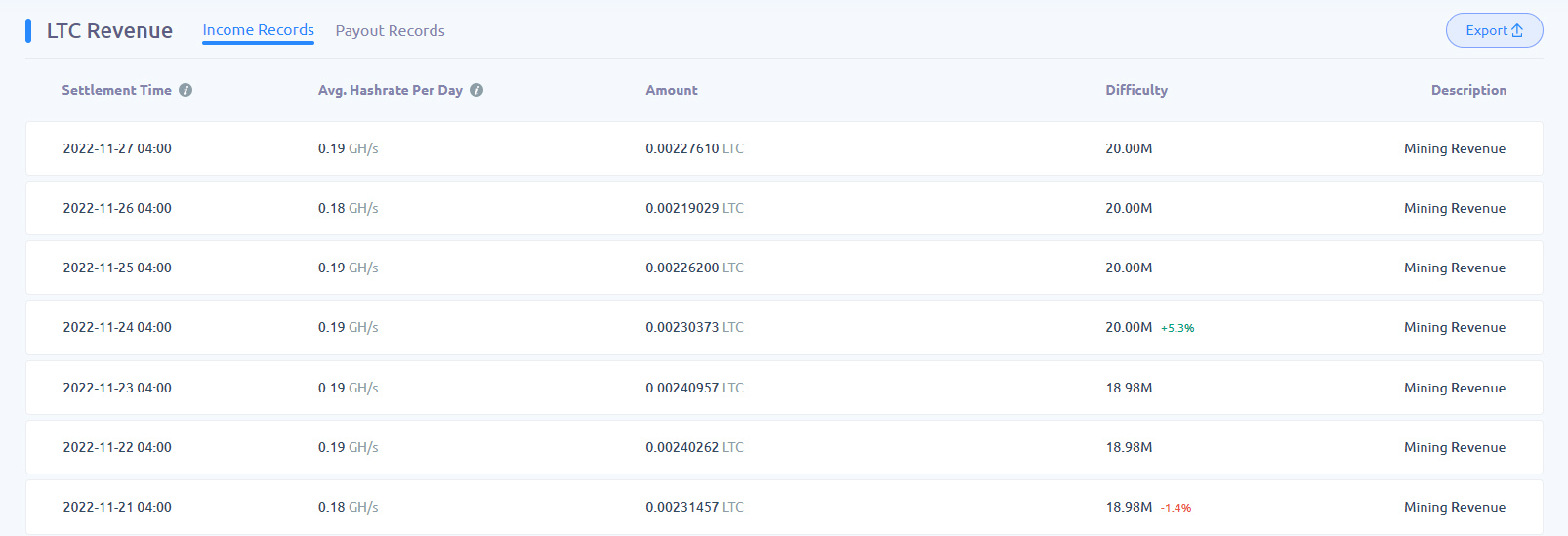1568x536 pixels.
Task: Click the Amount column header
Action: click(x=672, y=90)
